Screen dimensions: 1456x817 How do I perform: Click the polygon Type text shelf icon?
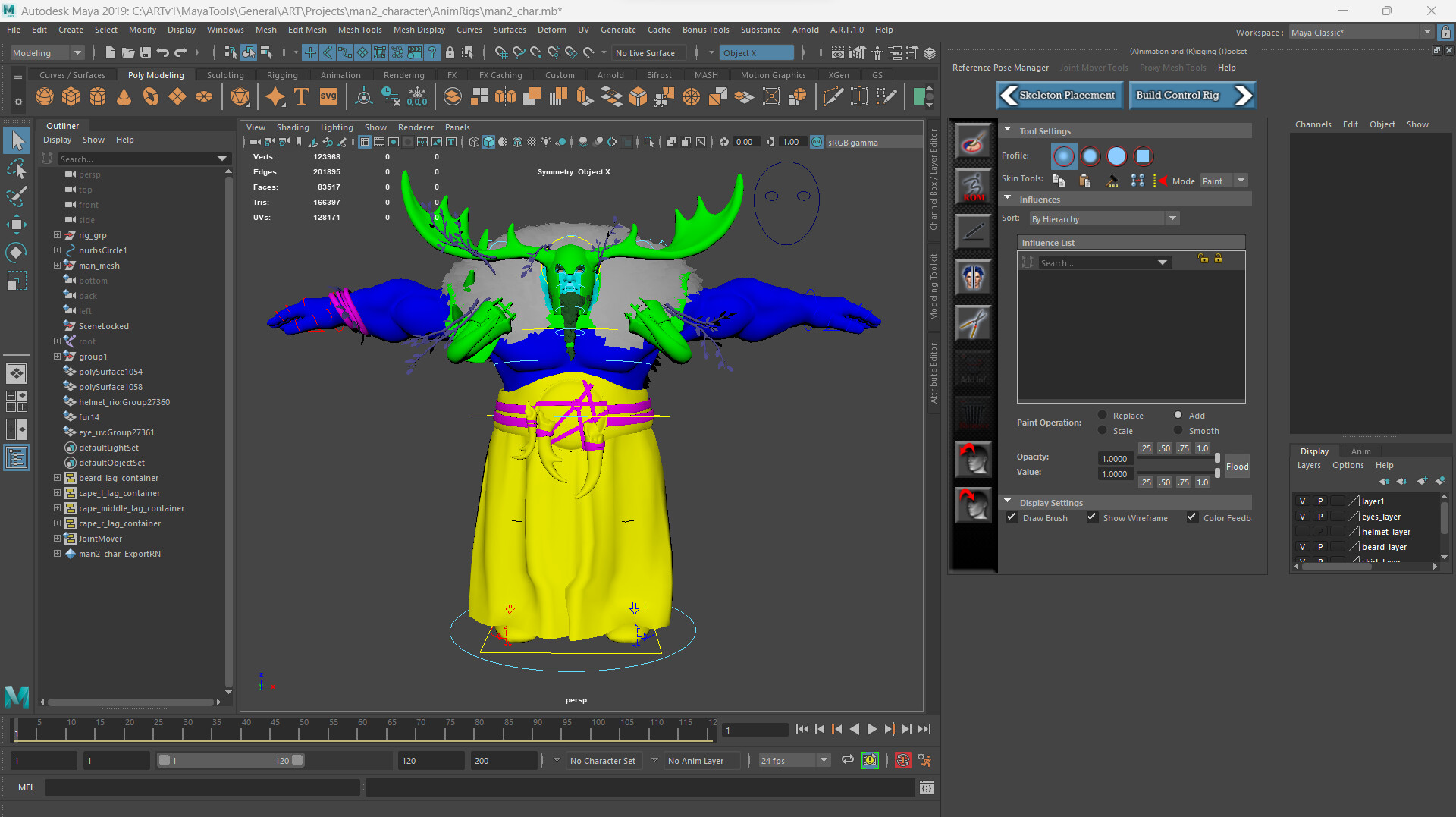point(301,97)
